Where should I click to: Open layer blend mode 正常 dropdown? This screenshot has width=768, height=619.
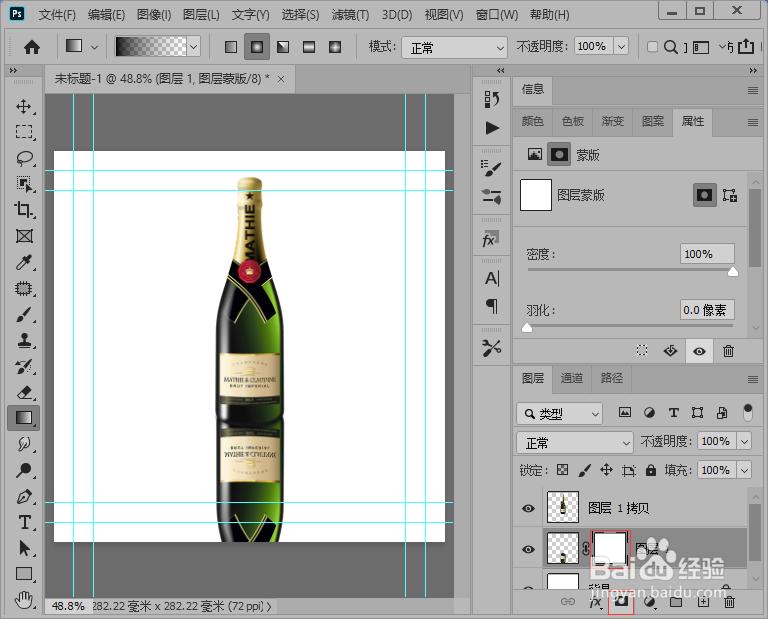(575, 443)
